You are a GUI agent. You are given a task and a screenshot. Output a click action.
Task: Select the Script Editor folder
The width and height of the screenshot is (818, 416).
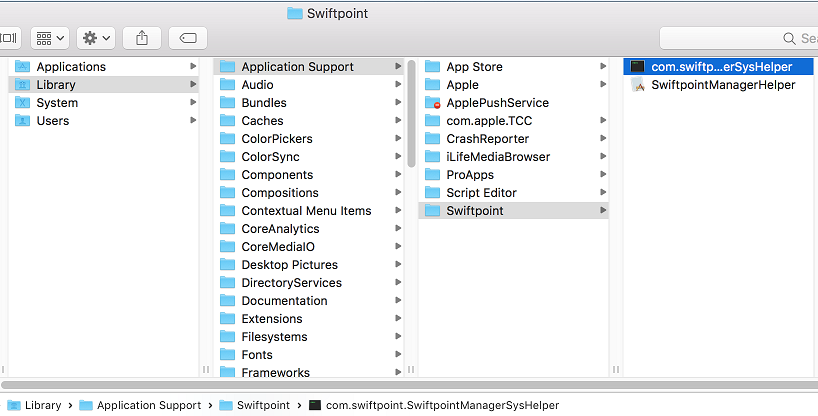[513, 193]
